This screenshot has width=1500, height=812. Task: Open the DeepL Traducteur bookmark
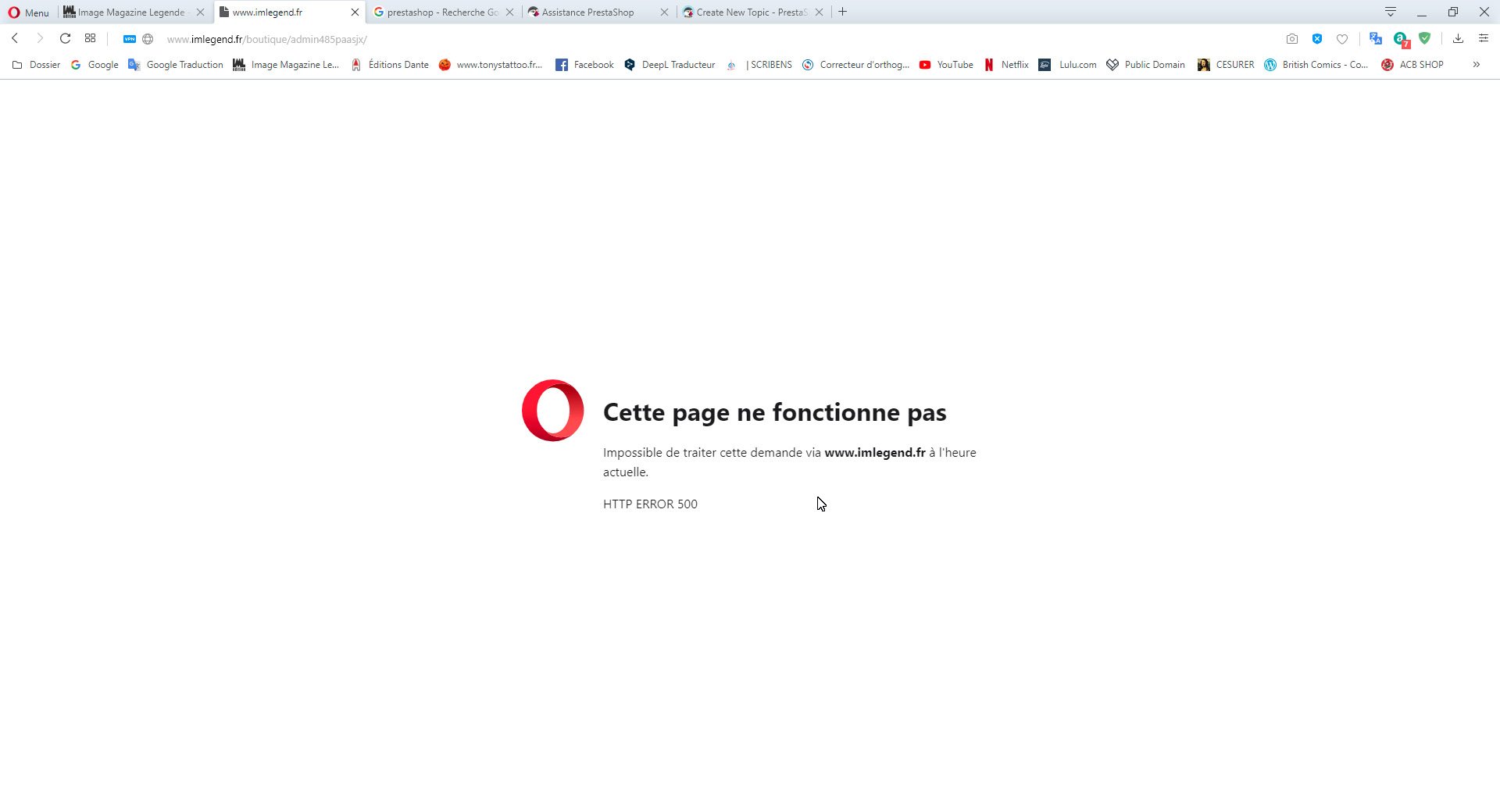(670, 65)
